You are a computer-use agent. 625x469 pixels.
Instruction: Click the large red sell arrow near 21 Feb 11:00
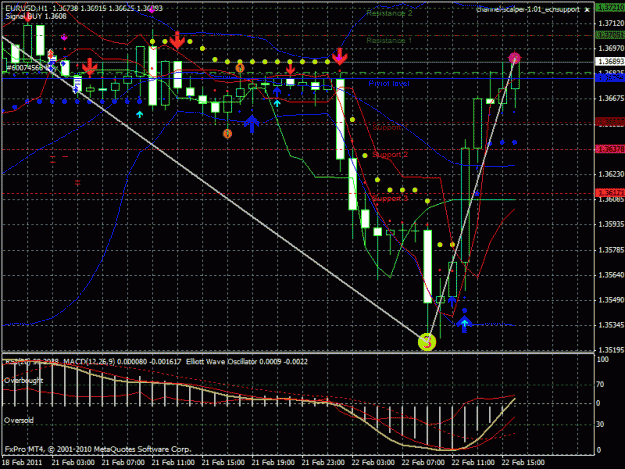tap(177, 40)
